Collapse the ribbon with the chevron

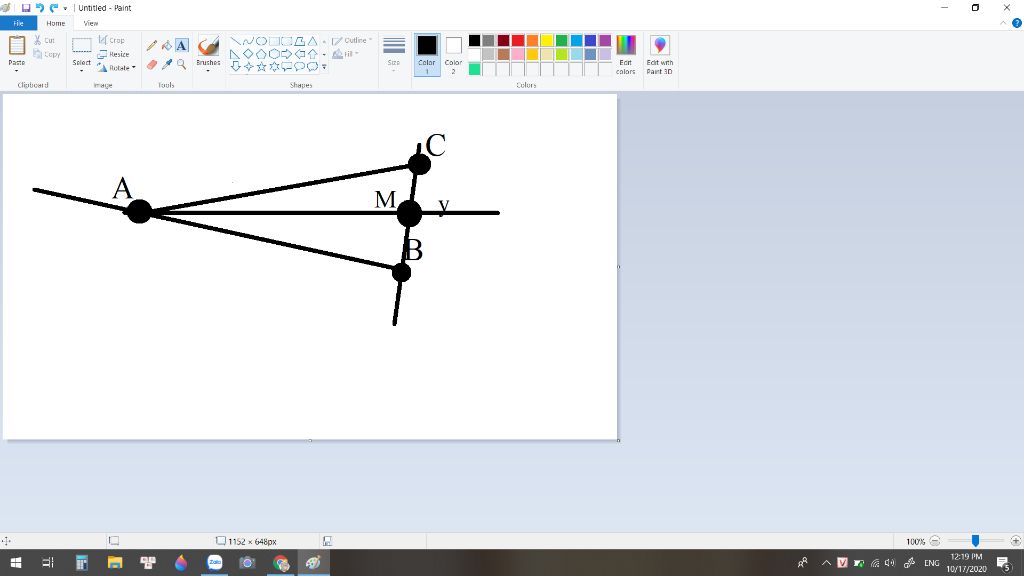click(1004, 23)
